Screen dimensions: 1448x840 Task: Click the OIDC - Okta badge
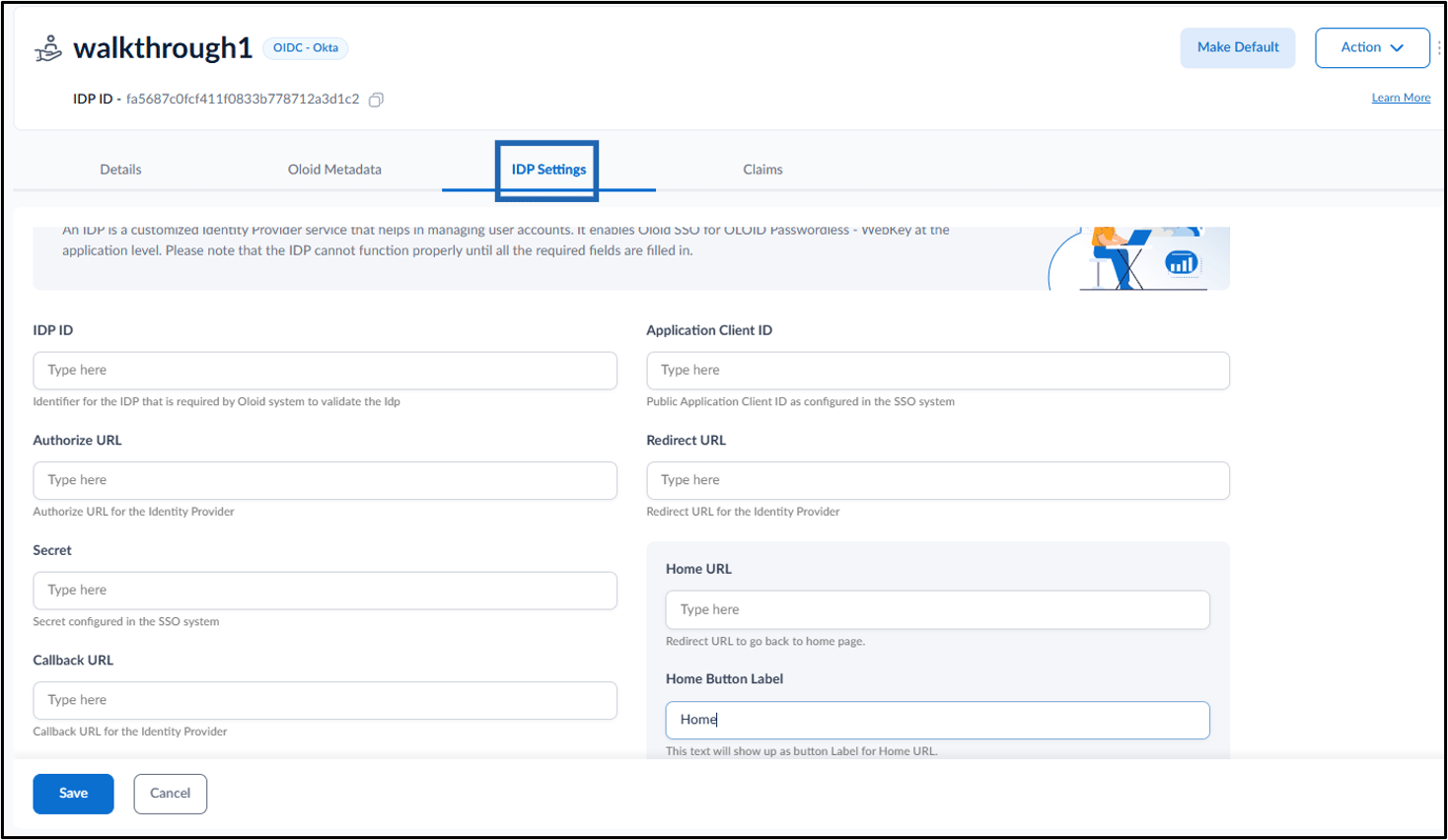point(306,48)
